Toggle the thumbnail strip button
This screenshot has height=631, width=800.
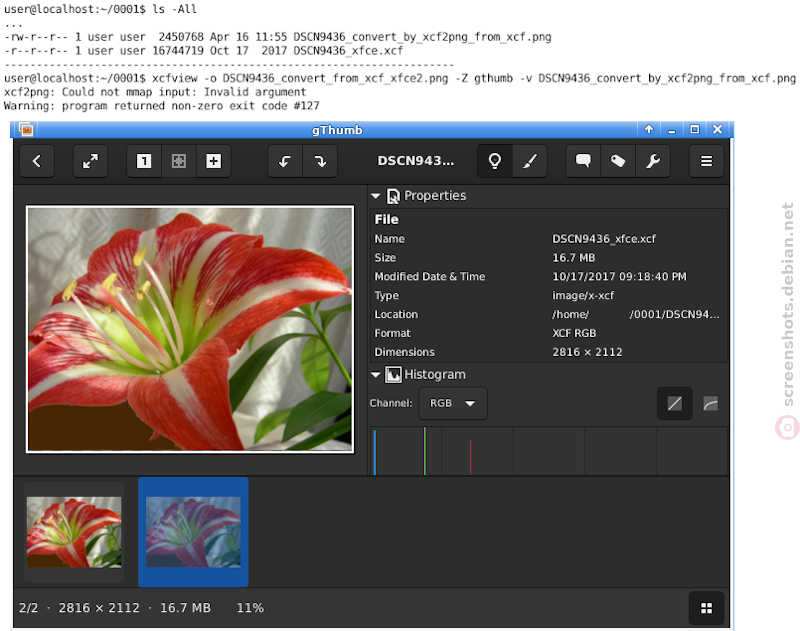706,608
